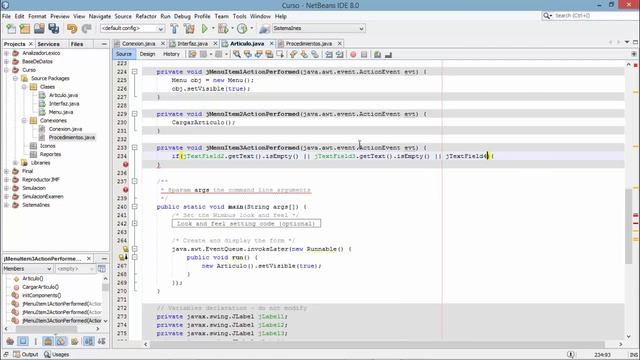Screen dimensions: 640x360
Task: Switch to the Services panel tab
Action: (x=49, y=44)
